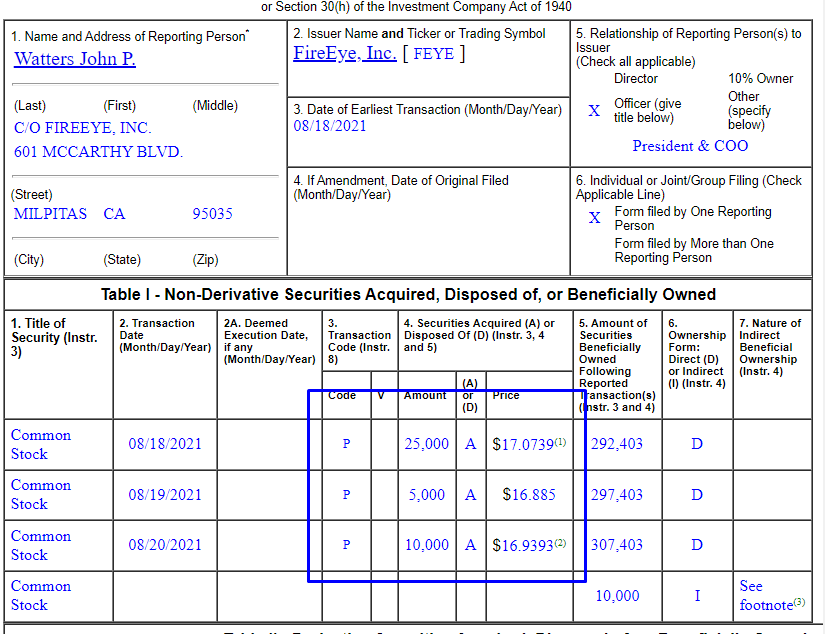This screenshot has height=634, width=825.
Task: Toggle the Officer relationship X mark
Action: (x=594, y=110)
